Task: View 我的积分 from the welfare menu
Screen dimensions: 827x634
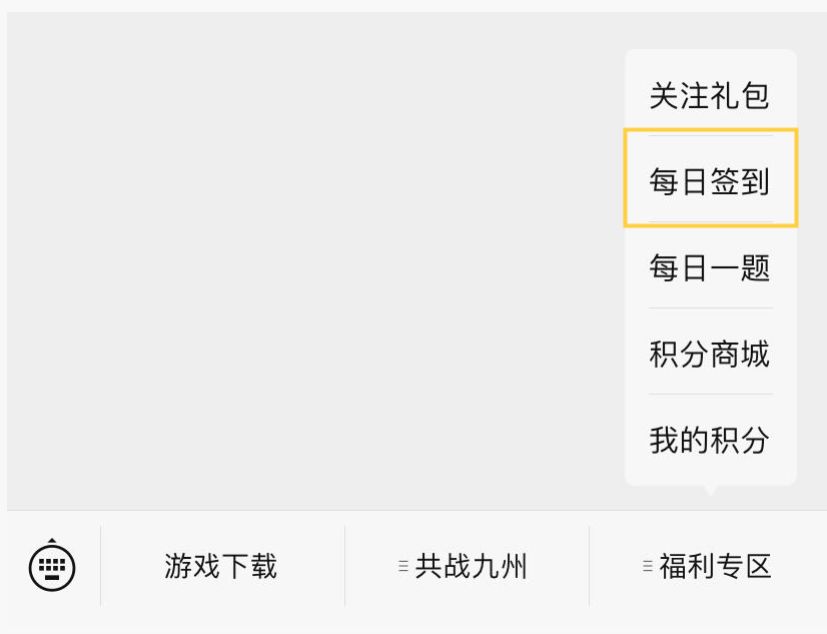Action: click(710, 439)
